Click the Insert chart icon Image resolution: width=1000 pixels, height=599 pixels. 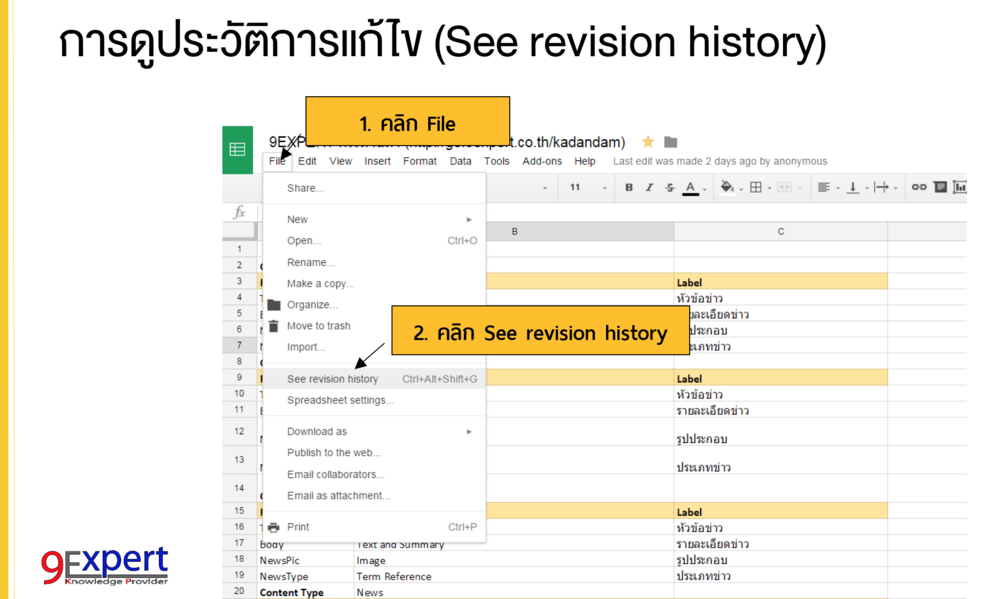[x=961, y=187]
